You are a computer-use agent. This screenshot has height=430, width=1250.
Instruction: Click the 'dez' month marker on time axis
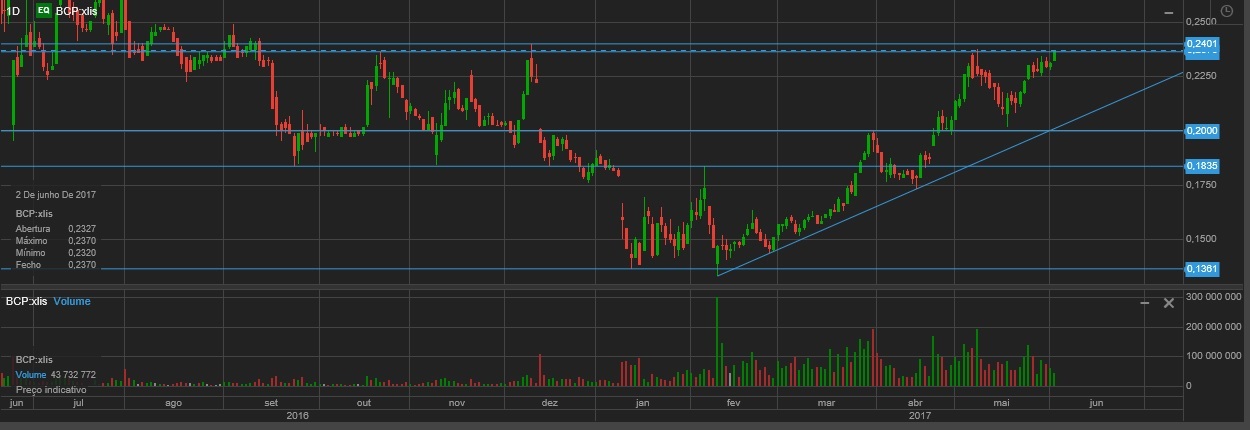pyautogui.click(x=549, y=403)
